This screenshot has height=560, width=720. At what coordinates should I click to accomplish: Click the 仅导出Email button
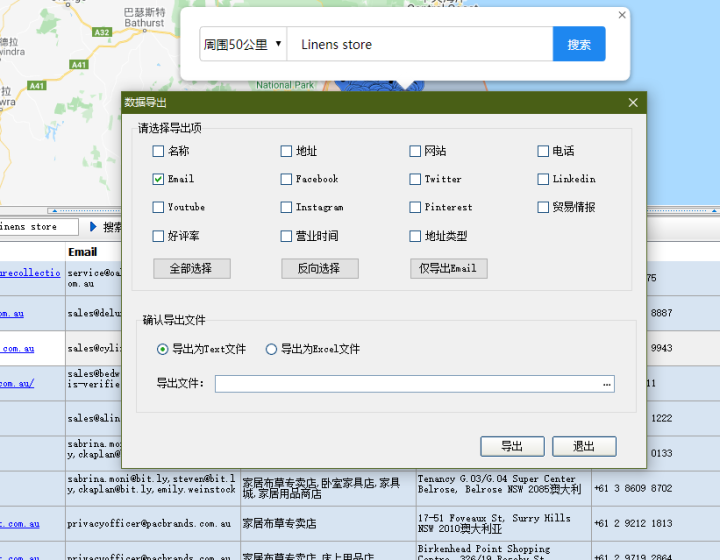point(449,269)
